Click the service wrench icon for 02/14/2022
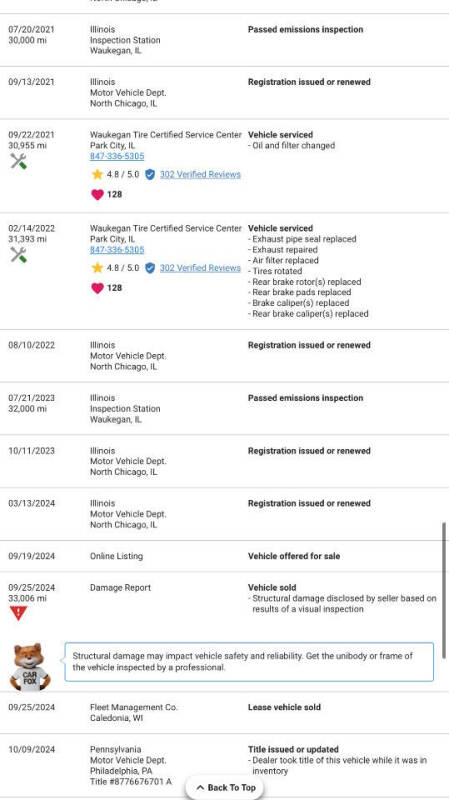 (x=18, y=255)
